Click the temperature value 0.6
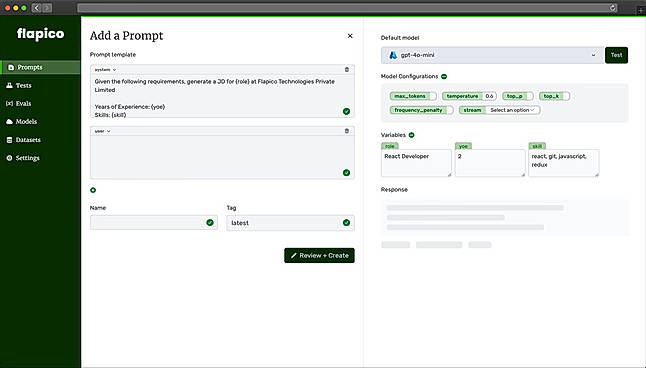 point(489,96)
